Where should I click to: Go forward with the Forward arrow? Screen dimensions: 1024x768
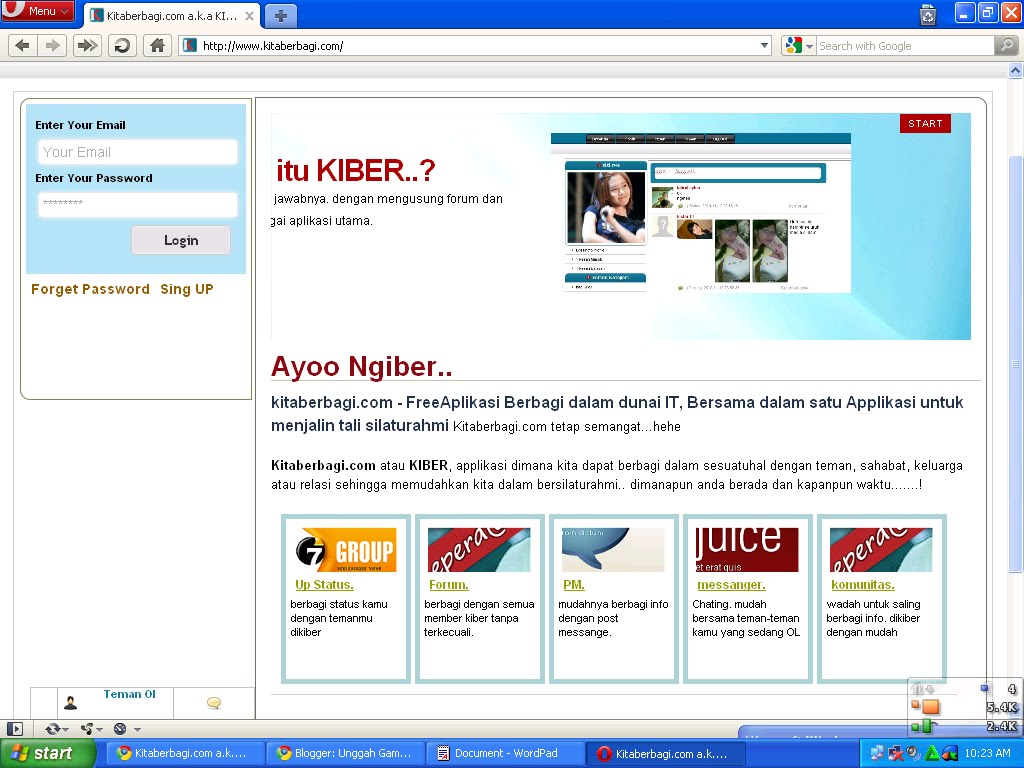(x=52, y=45)
